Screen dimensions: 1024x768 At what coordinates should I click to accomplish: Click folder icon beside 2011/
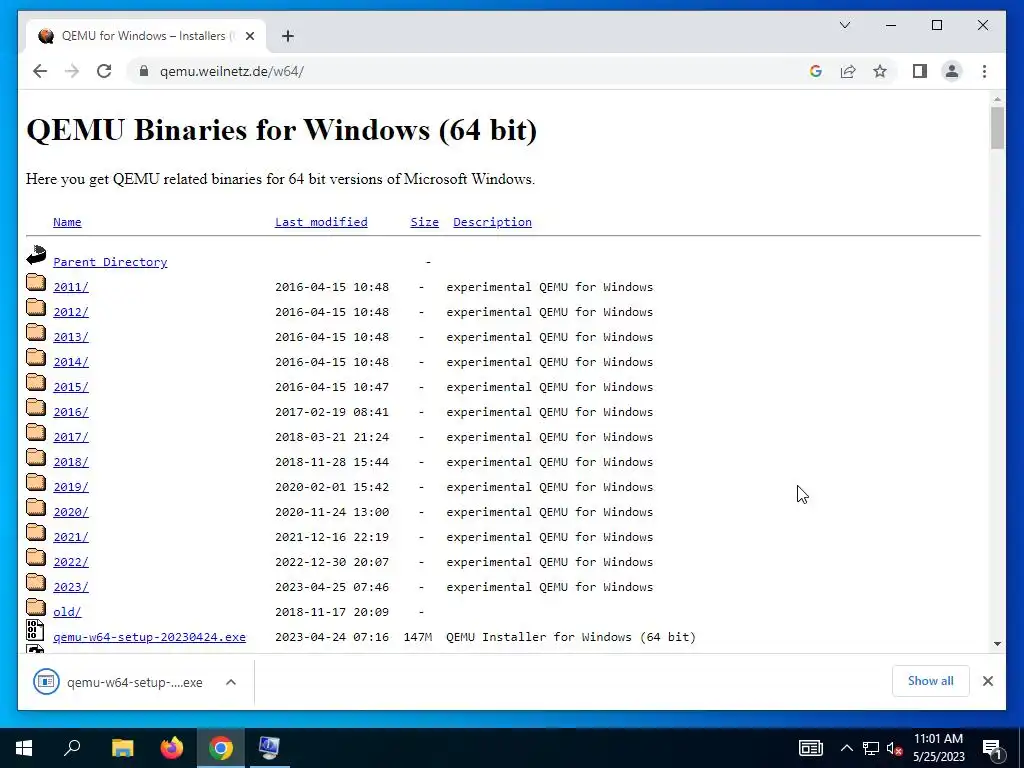pos(36,282)
